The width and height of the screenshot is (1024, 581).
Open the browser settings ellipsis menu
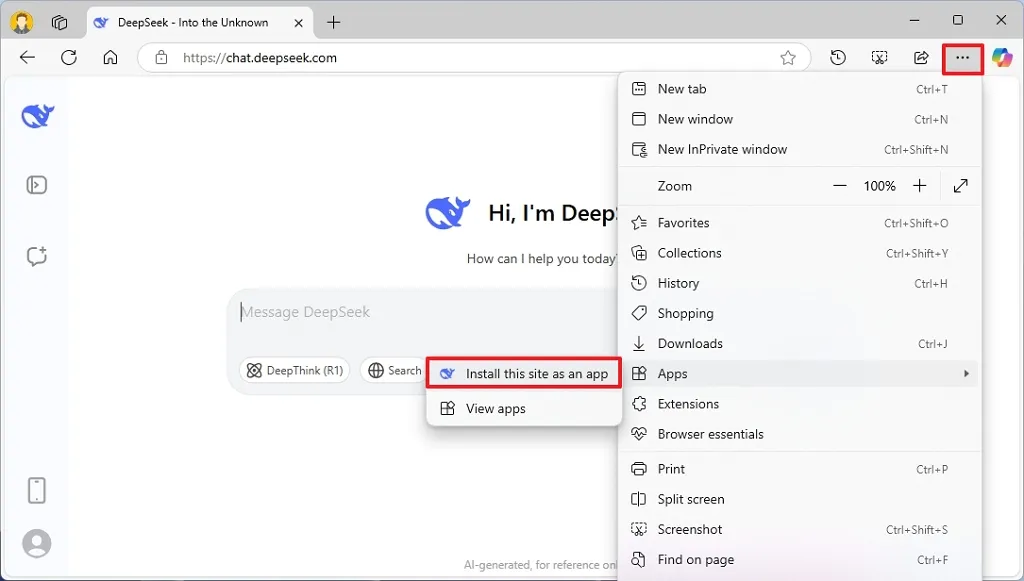961,58
